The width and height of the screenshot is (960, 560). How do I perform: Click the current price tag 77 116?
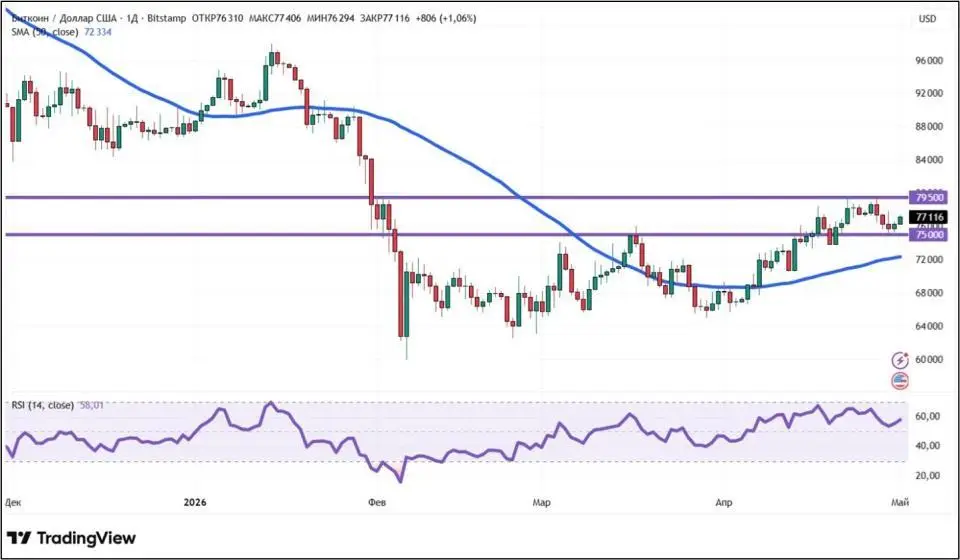[929, 217]
